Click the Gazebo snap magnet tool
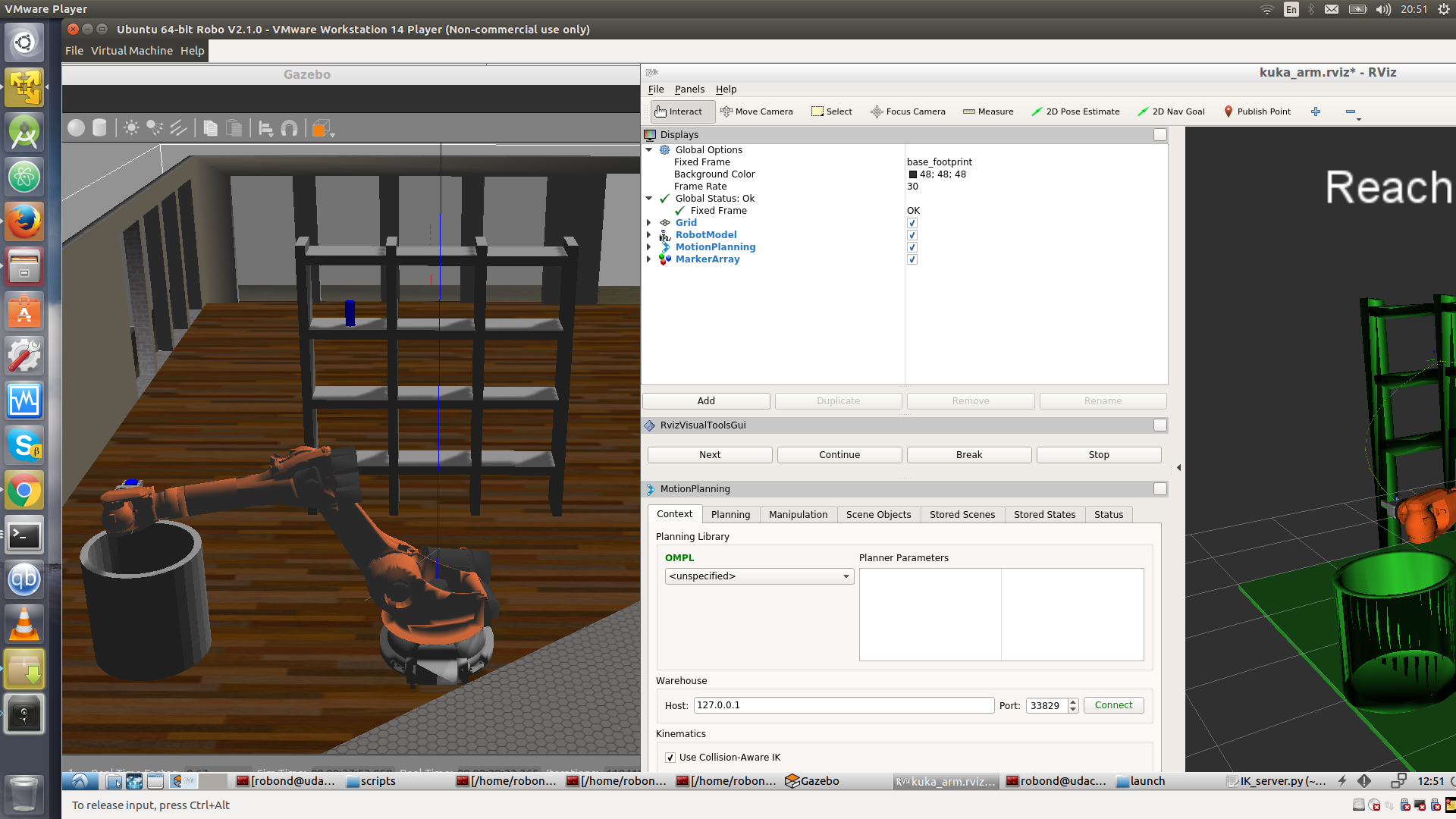The image size is (1456, 819). [289, 129]
